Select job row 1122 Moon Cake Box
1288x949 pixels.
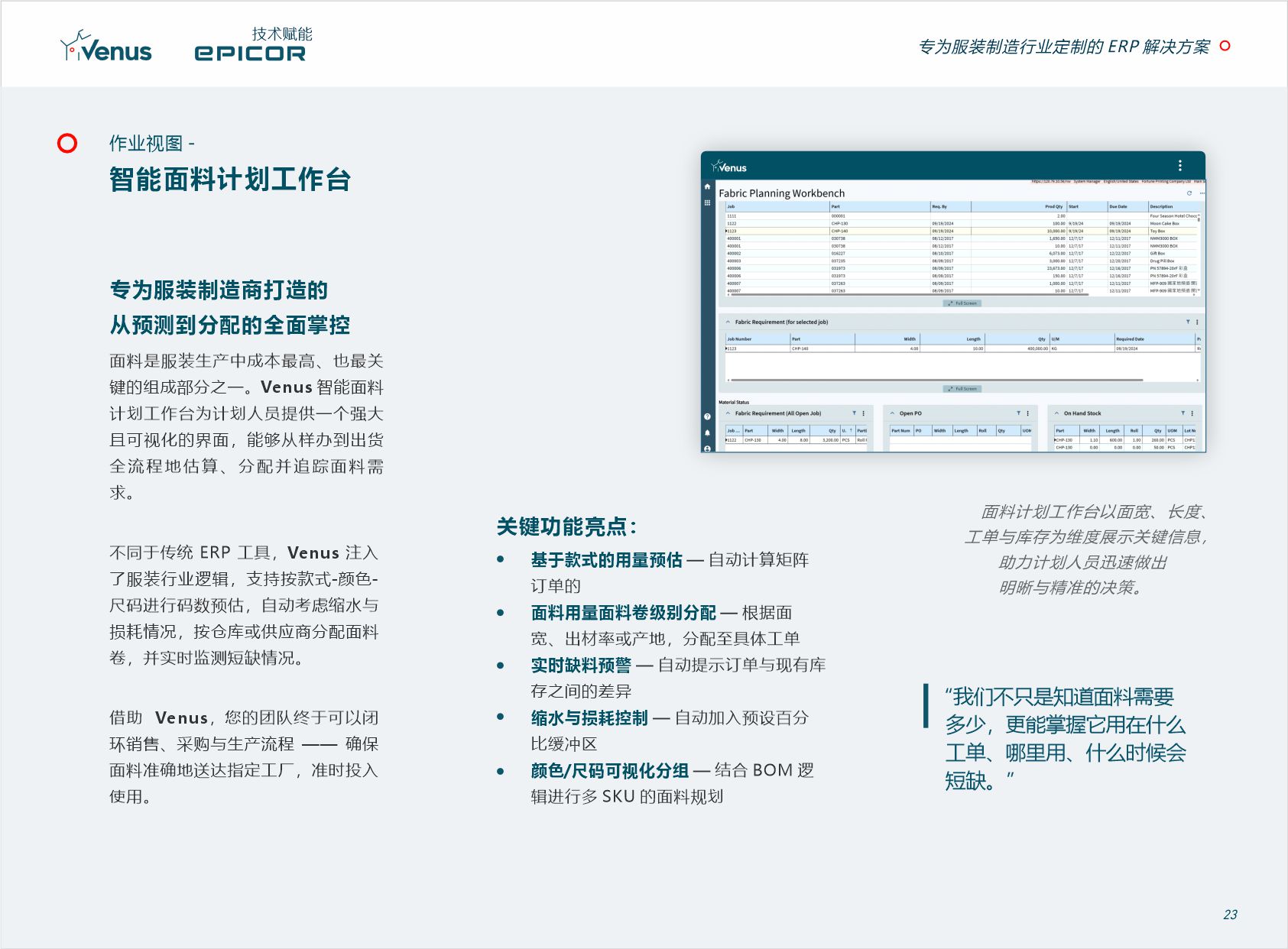point(962,224)
